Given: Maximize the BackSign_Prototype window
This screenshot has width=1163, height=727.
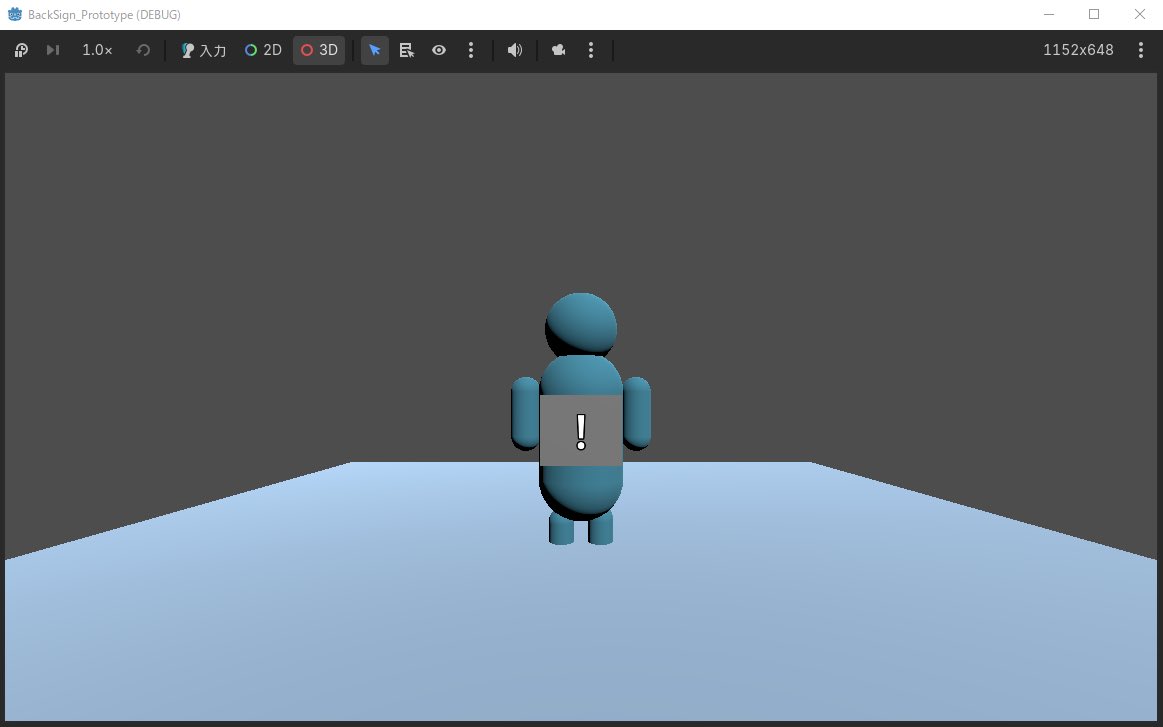Looking at the screenshot, I should [1094, 14].
